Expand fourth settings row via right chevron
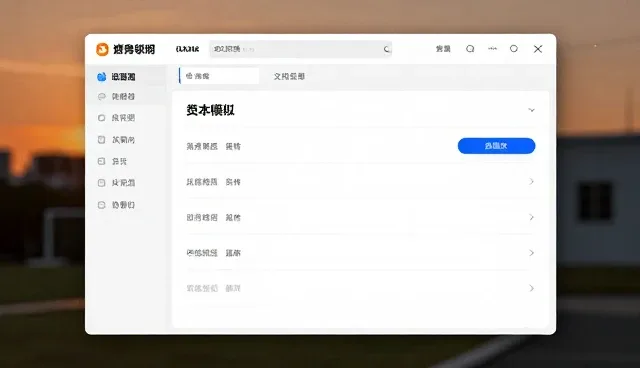Image resolution: width=640 pixels, height=368 pixels. click(531, 253)
